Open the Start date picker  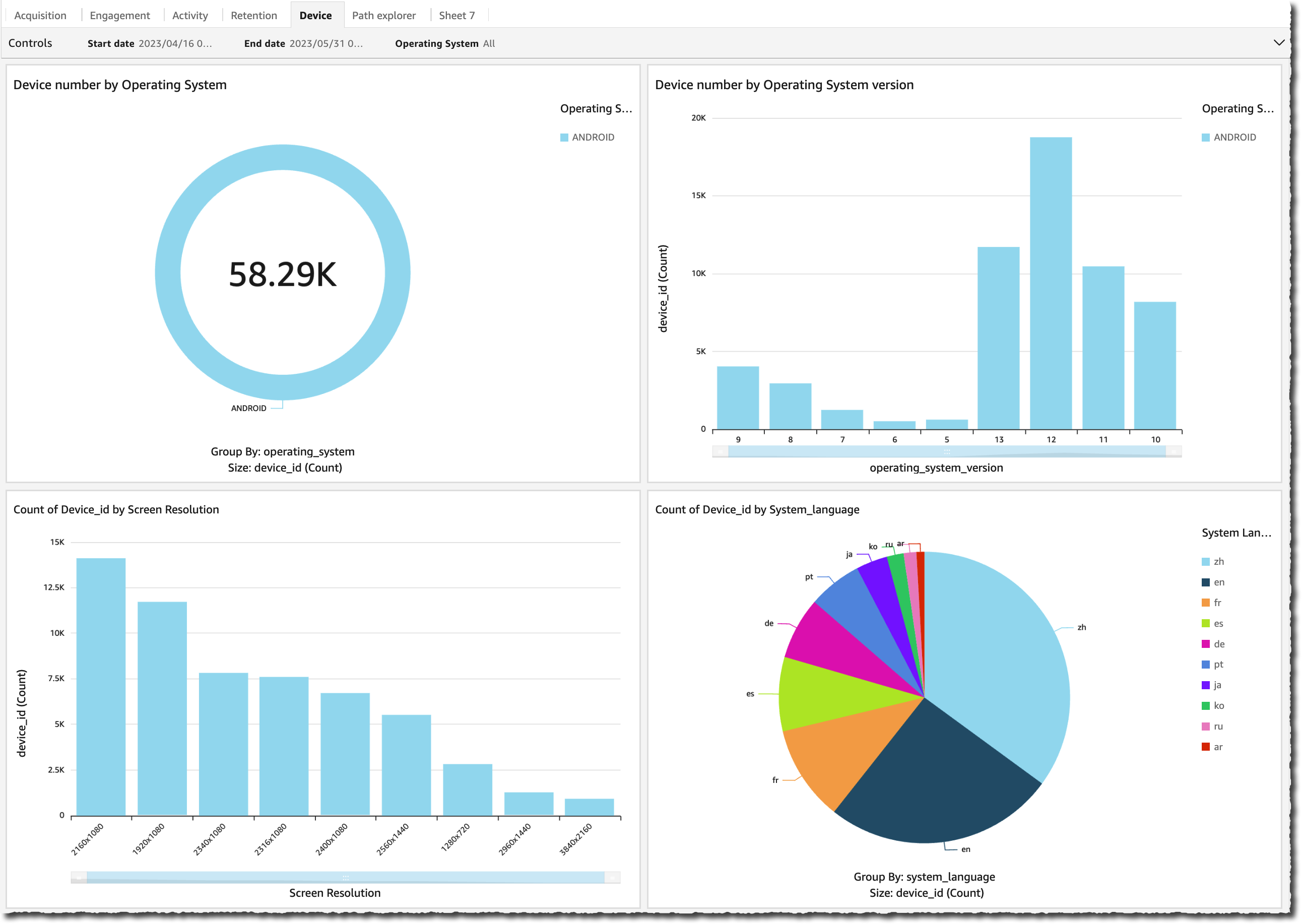tap(176, 43)
